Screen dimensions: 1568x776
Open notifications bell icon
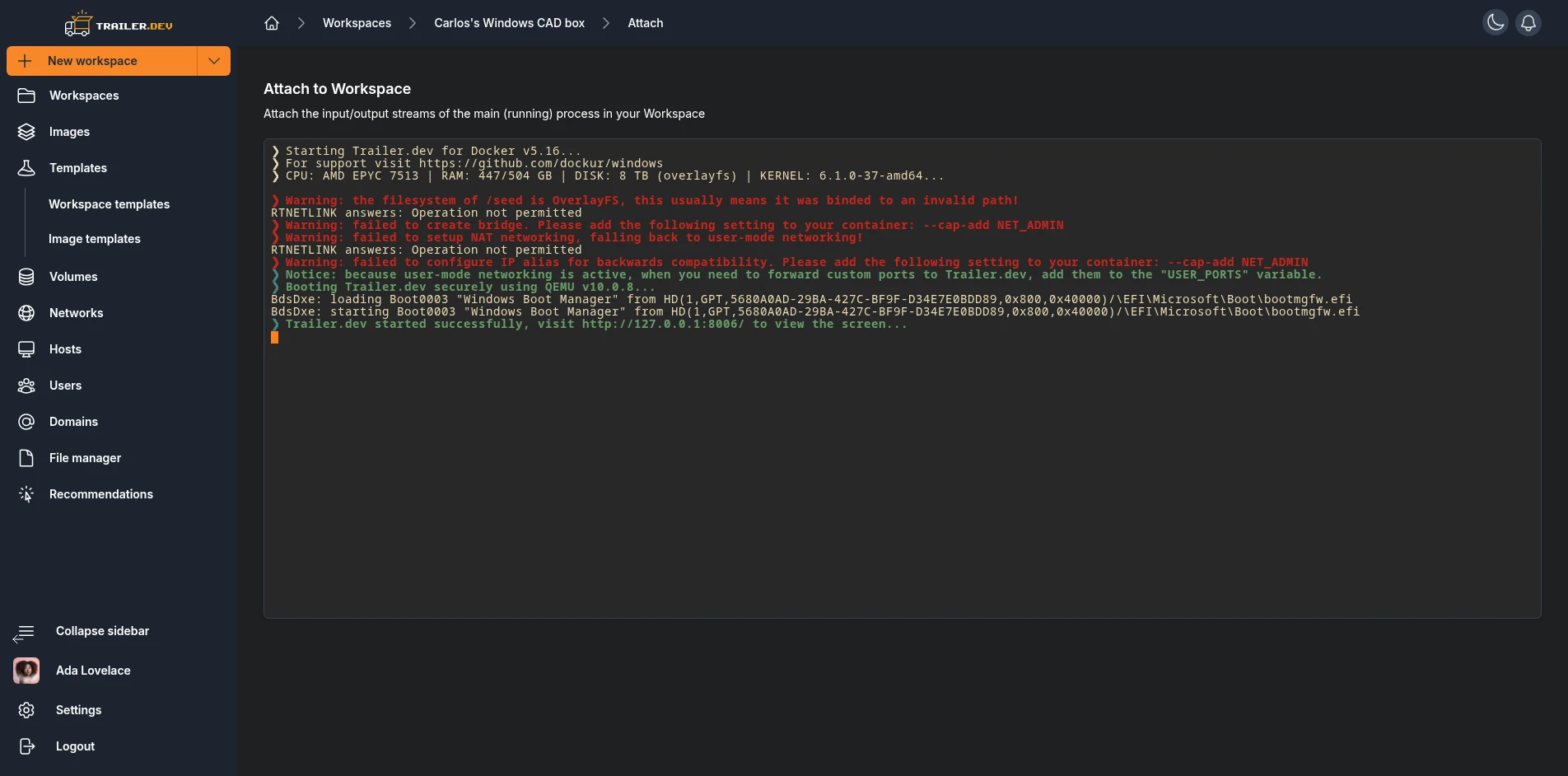1528,22
